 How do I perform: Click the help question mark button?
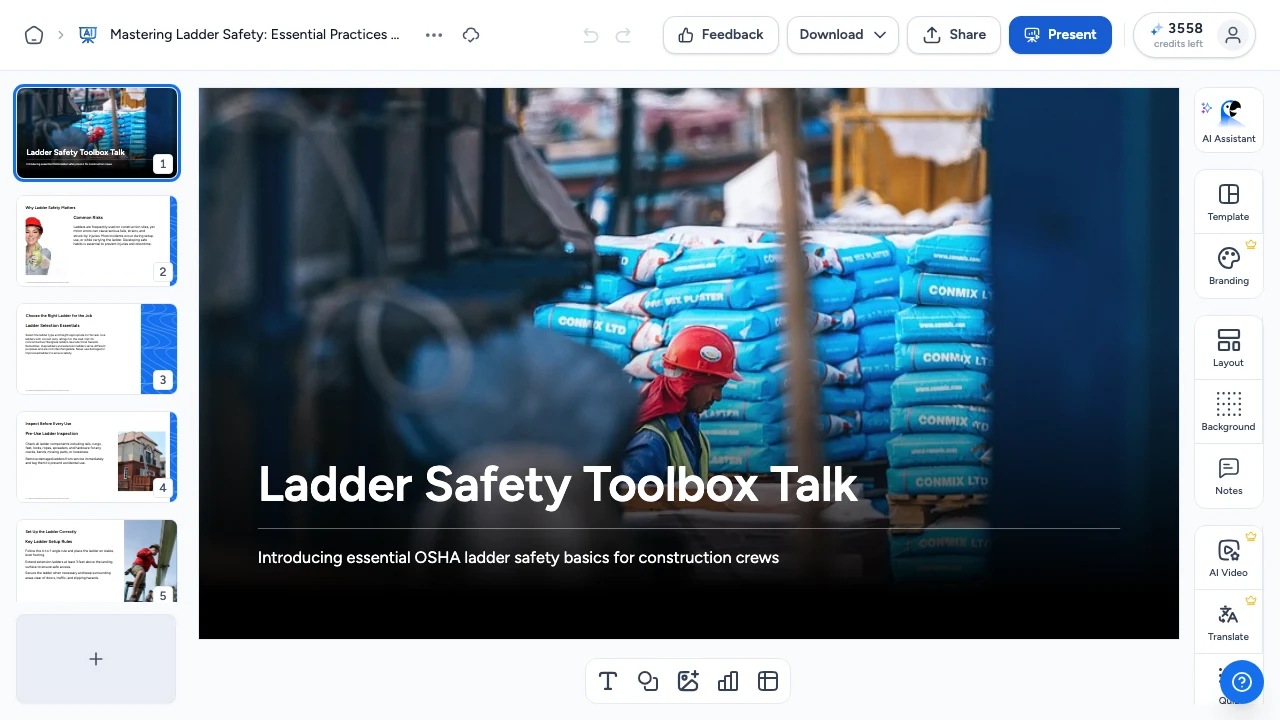pyautogui.click(x=1242, y=682)
